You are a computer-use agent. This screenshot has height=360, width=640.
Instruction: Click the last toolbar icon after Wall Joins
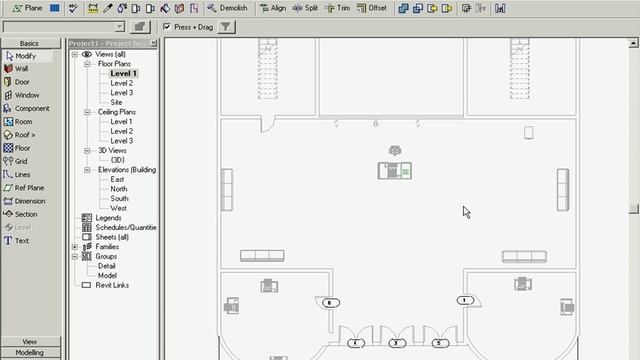point(500,8)
